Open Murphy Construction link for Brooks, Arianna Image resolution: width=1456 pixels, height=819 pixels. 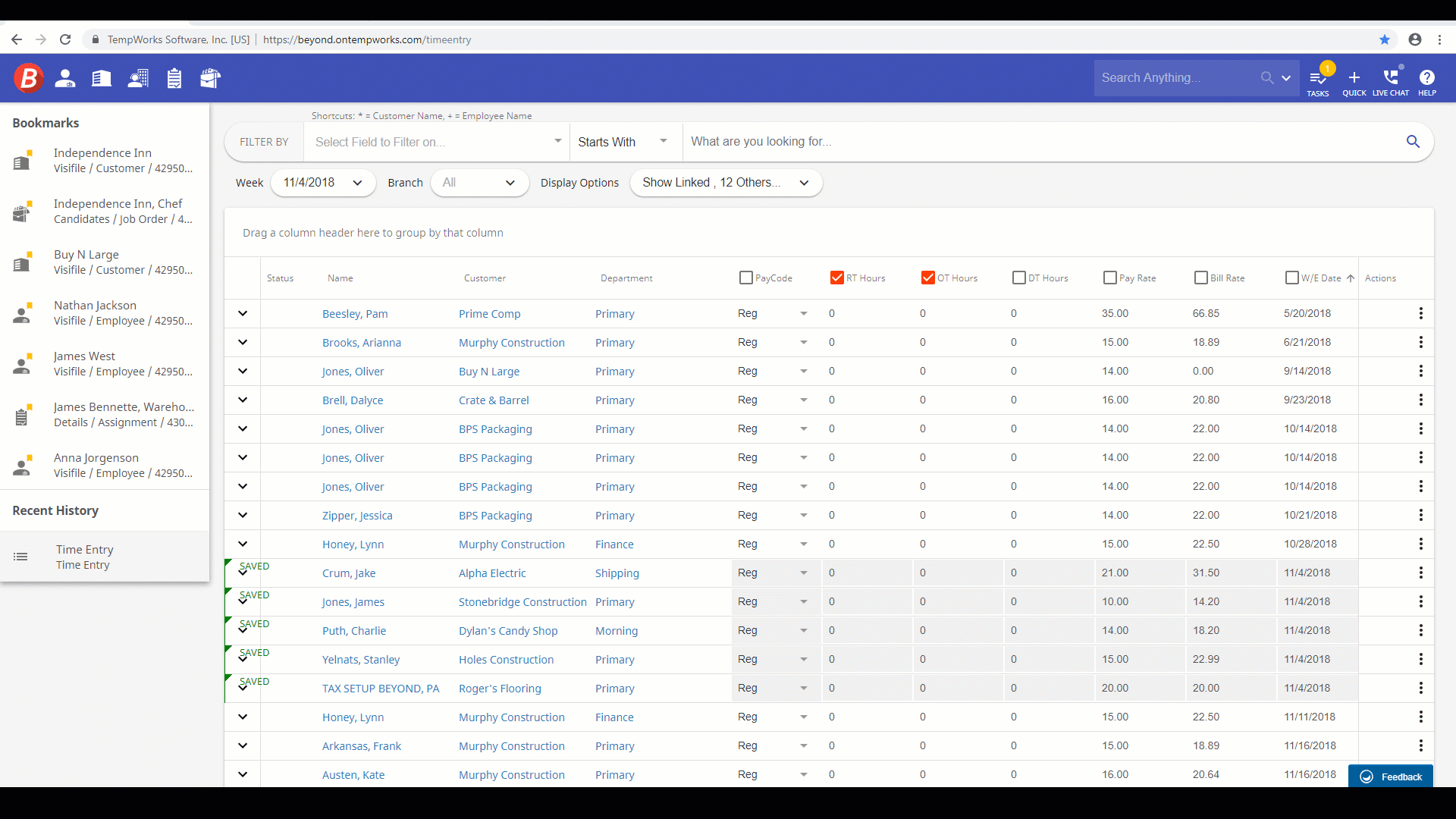click(x=511, y=343)
